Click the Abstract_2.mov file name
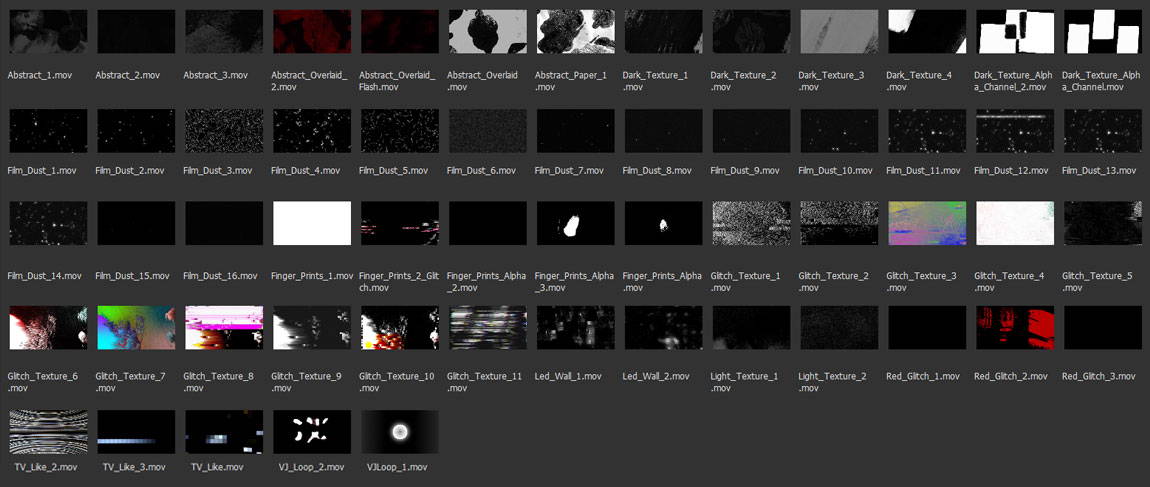This screenshot has width=1150, height=487. 128,76
